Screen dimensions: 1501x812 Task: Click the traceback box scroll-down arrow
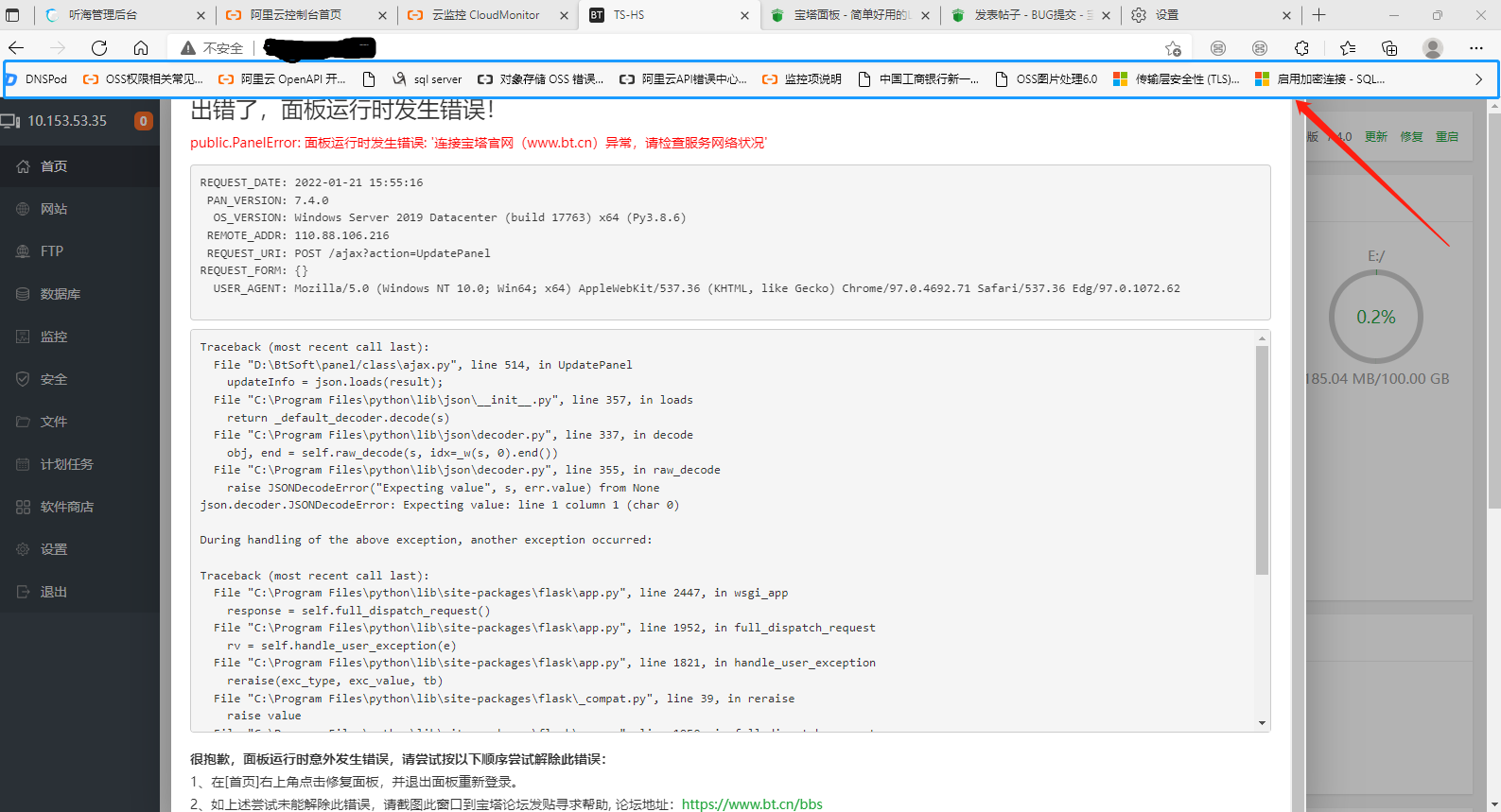[x=1262, y=723]
